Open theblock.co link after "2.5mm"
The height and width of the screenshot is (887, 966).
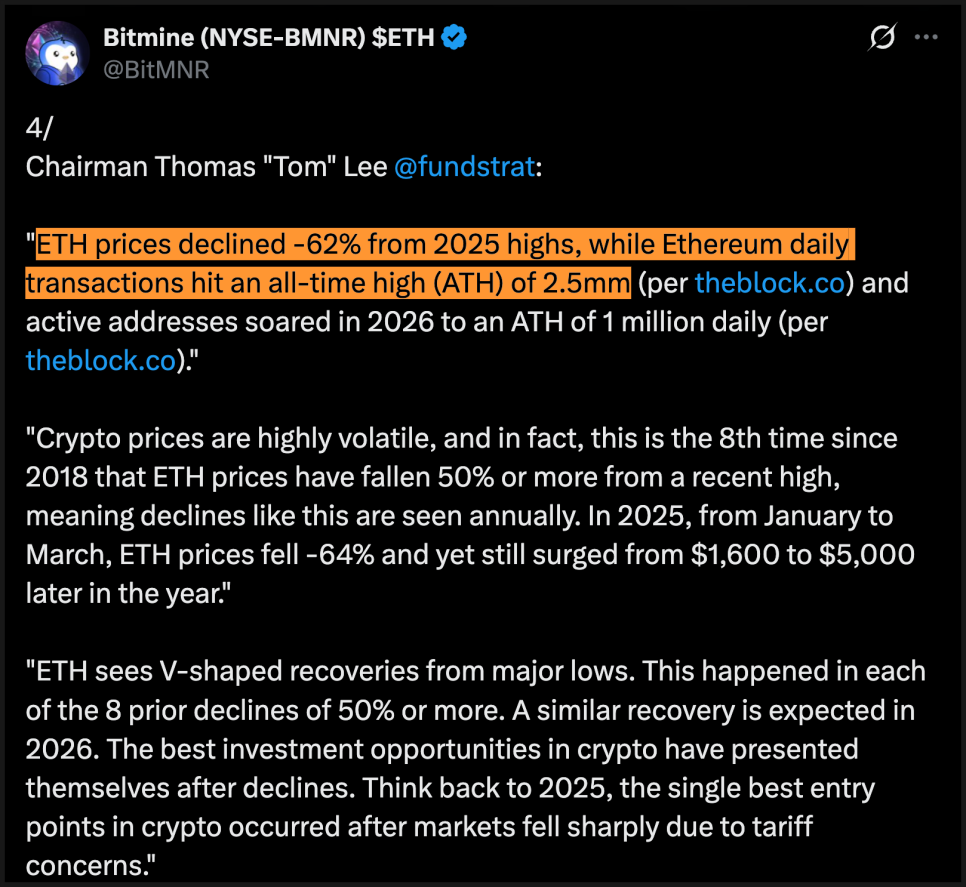pos(771,282)
